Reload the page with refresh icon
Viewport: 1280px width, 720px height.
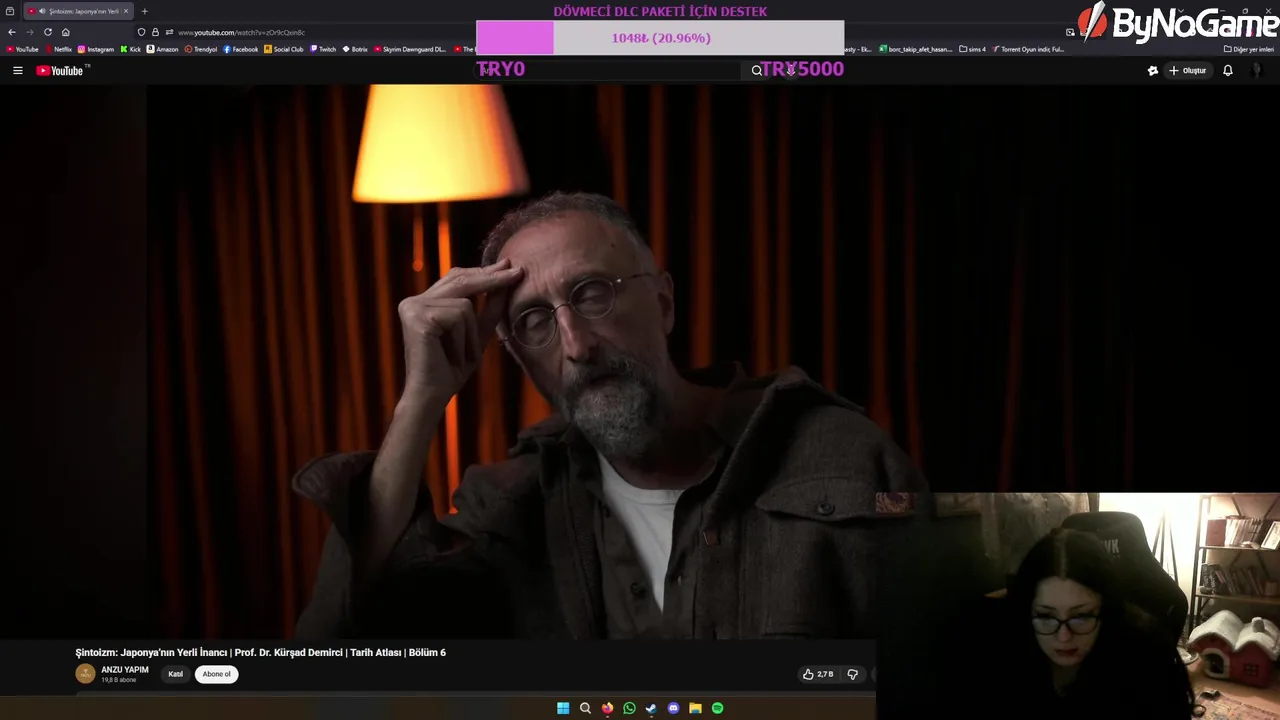pos(47,32)
